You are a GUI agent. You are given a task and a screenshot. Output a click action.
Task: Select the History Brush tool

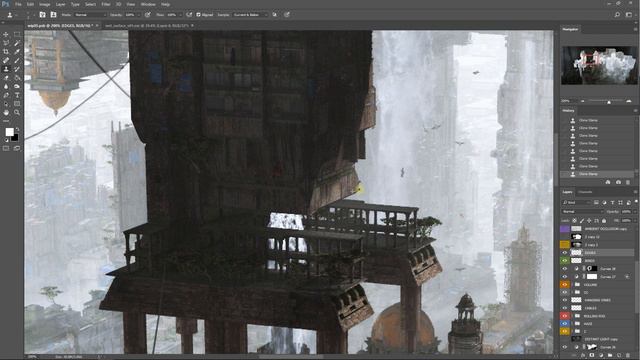(17, 69)
